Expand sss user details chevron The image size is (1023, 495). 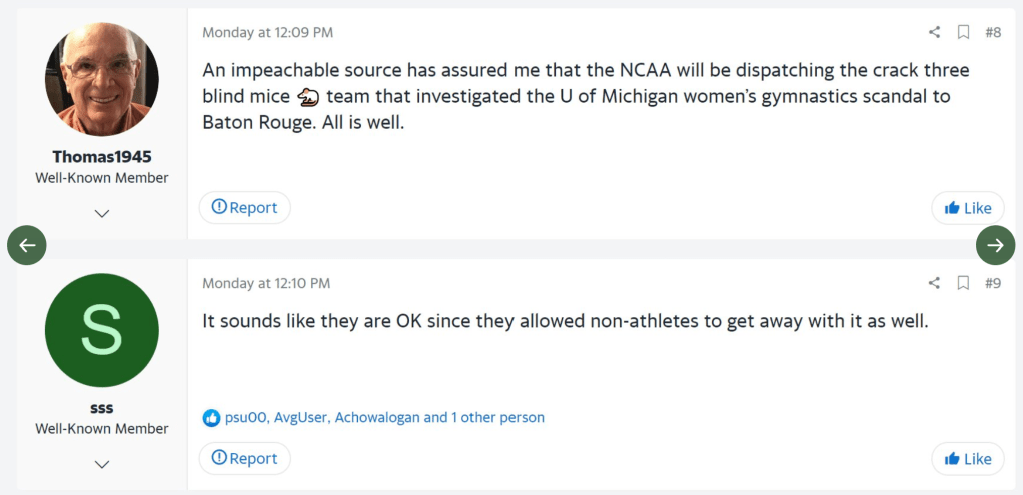102,464
